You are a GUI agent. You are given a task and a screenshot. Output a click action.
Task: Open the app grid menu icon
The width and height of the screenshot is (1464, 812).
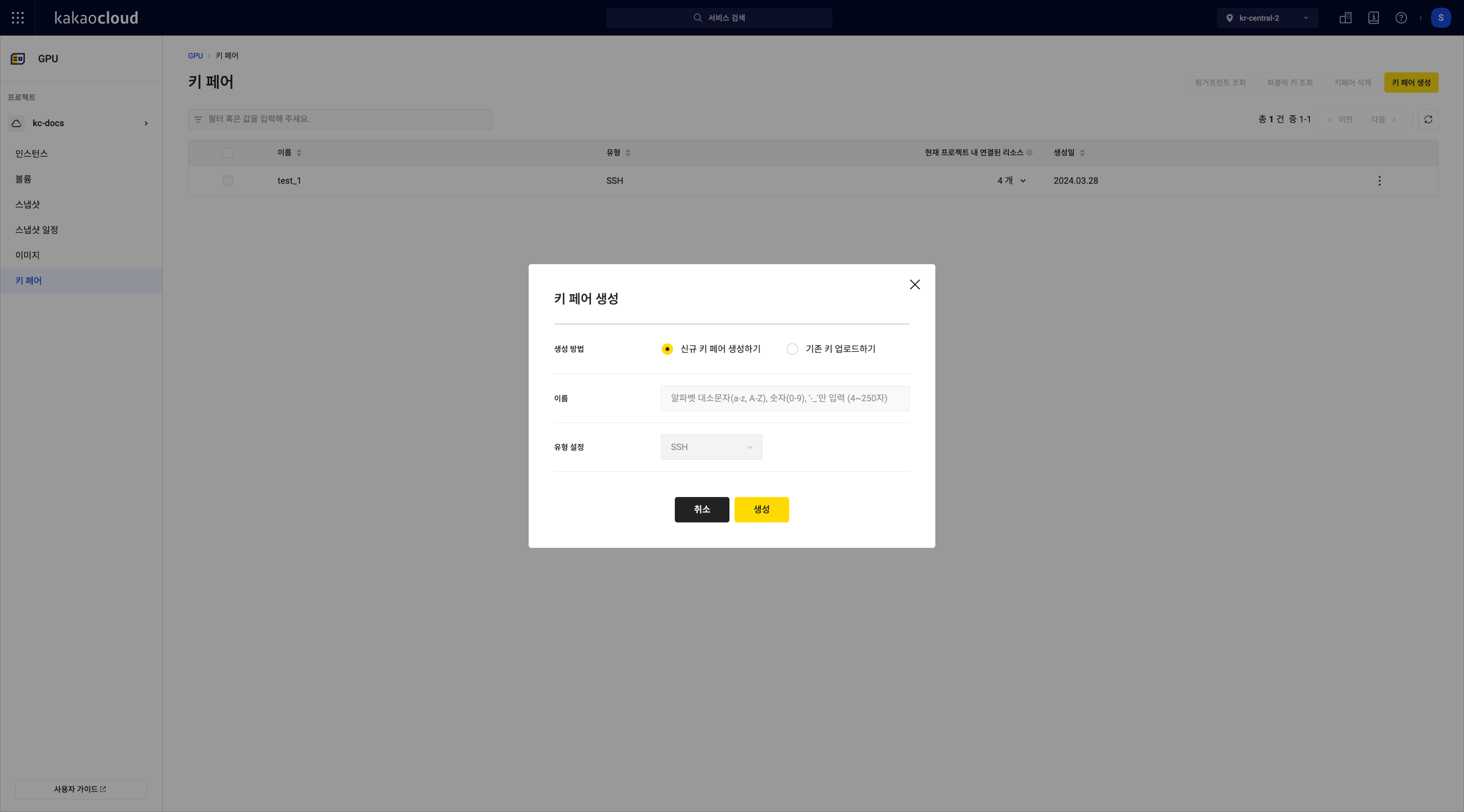pos(18,18)
